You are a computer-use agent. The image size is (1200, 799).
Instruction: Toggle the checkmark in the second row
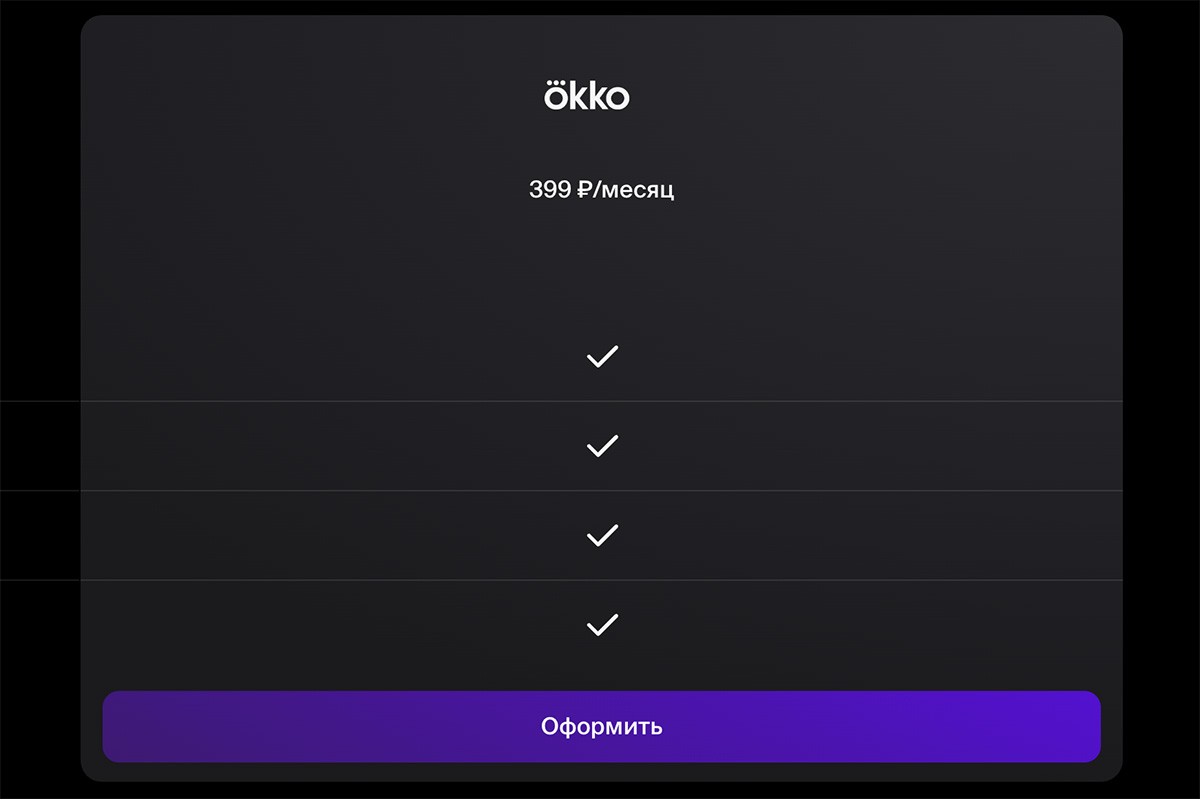[x=601, y=445]
